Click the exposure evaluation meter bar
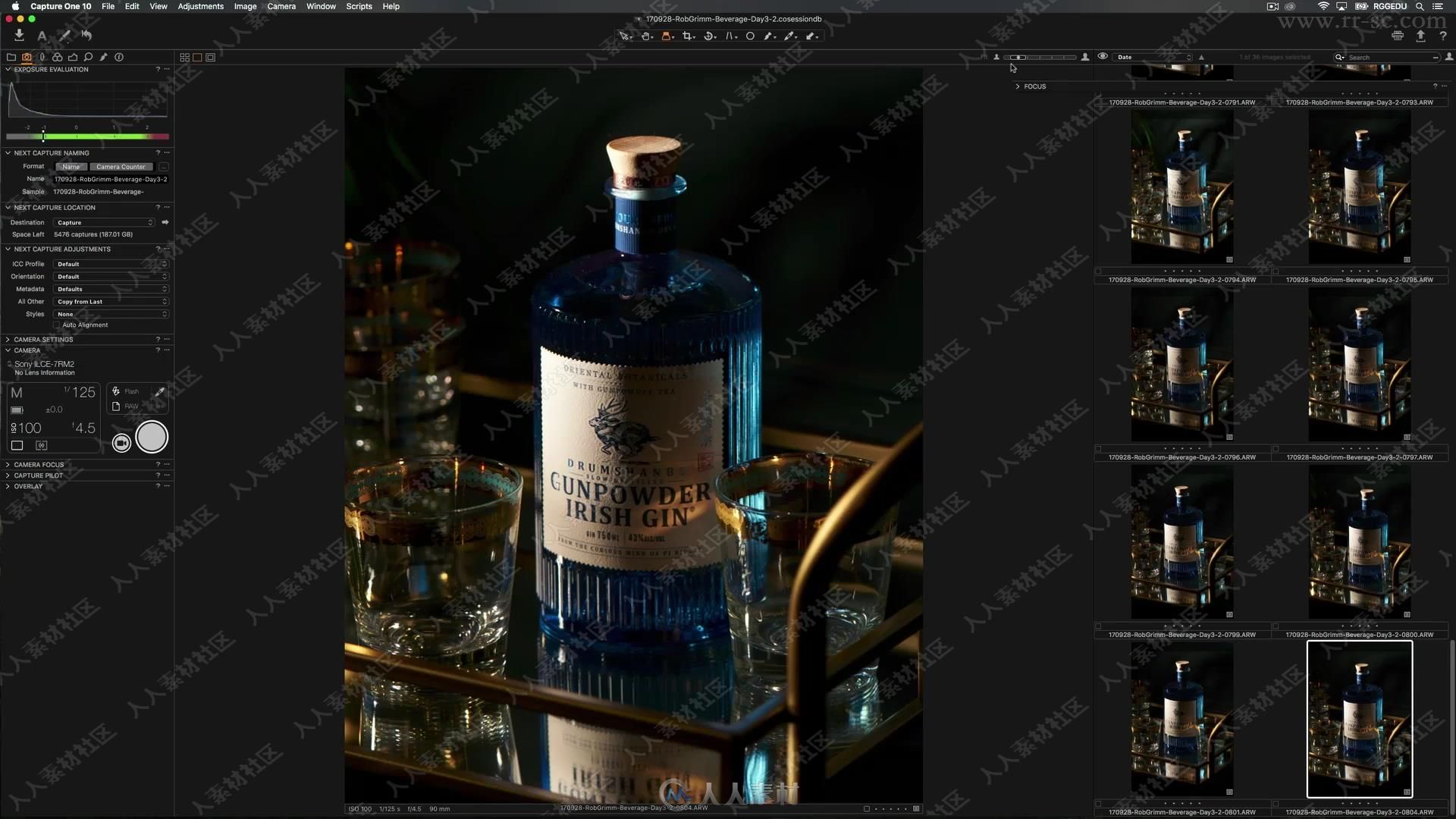 point(87,136)
